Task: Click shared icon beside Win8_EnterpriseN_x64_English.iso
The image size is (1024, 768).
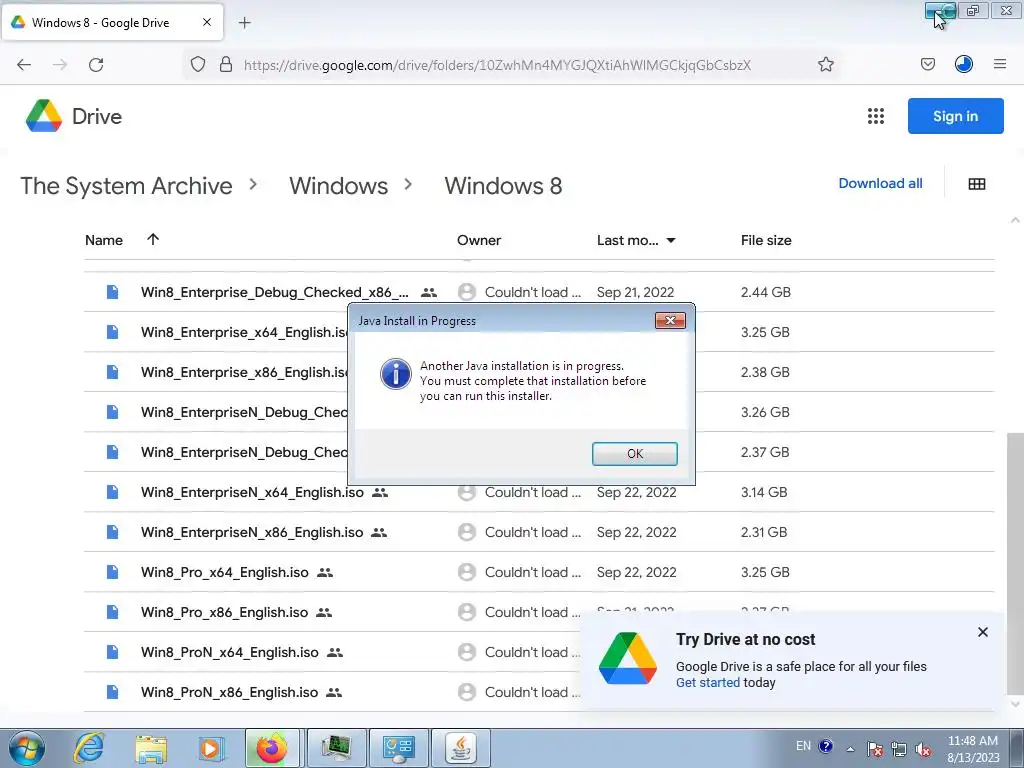Action: pyautogui.click(x=379, y=492)
